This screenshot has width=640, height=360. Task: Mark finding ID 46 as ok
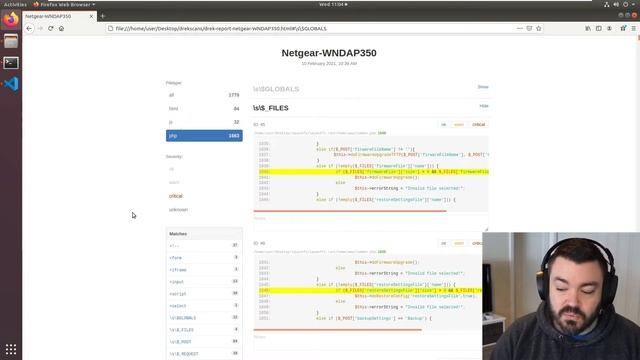click(444, 243)
